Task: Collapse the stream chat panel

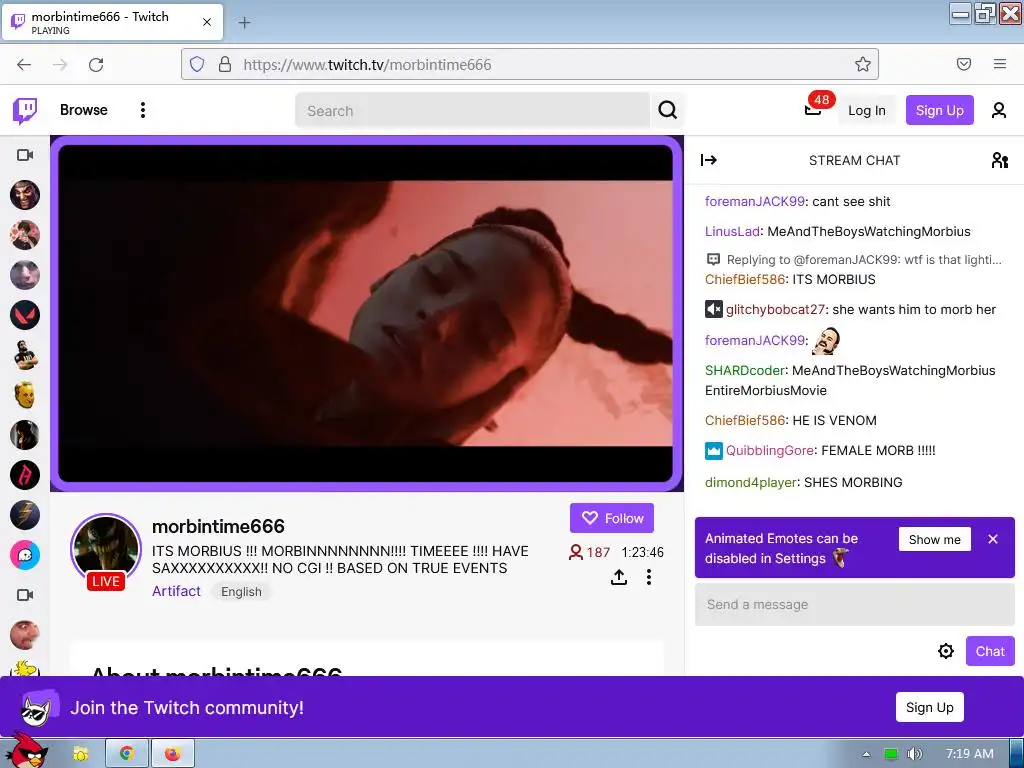Action: [x=709, y=160]
